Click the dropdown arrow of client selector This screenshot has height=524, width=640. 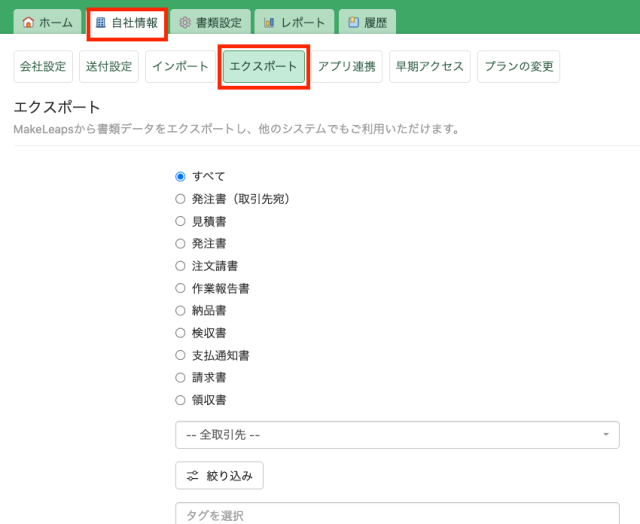tap(606, 435)
